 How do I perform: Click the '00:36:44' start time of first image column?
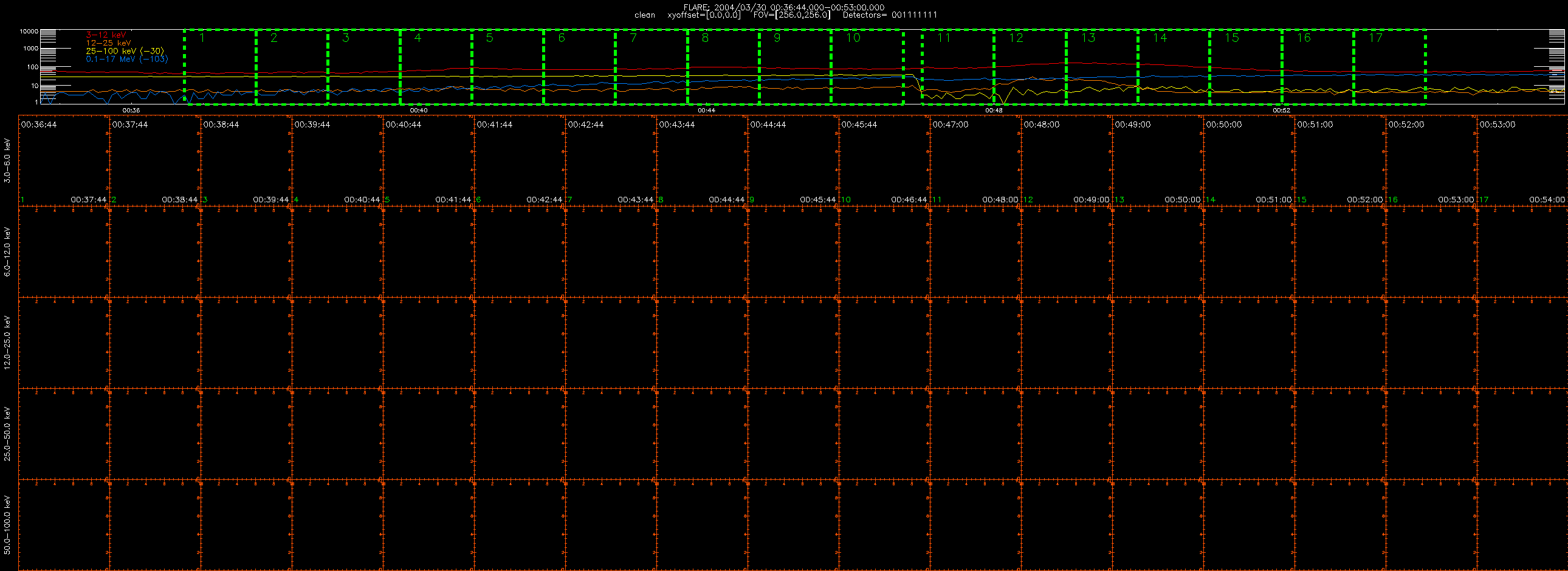[x=39, y=125]
